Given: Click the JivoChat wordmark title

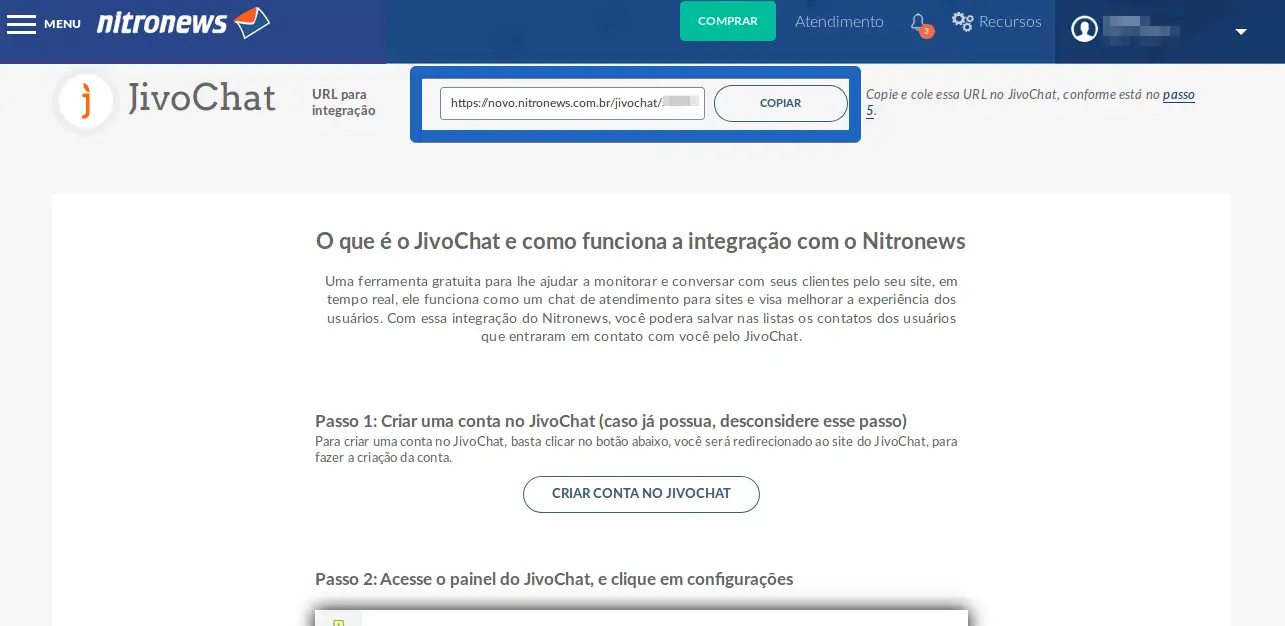Looking at the screenshot, I should pos(202,98).
